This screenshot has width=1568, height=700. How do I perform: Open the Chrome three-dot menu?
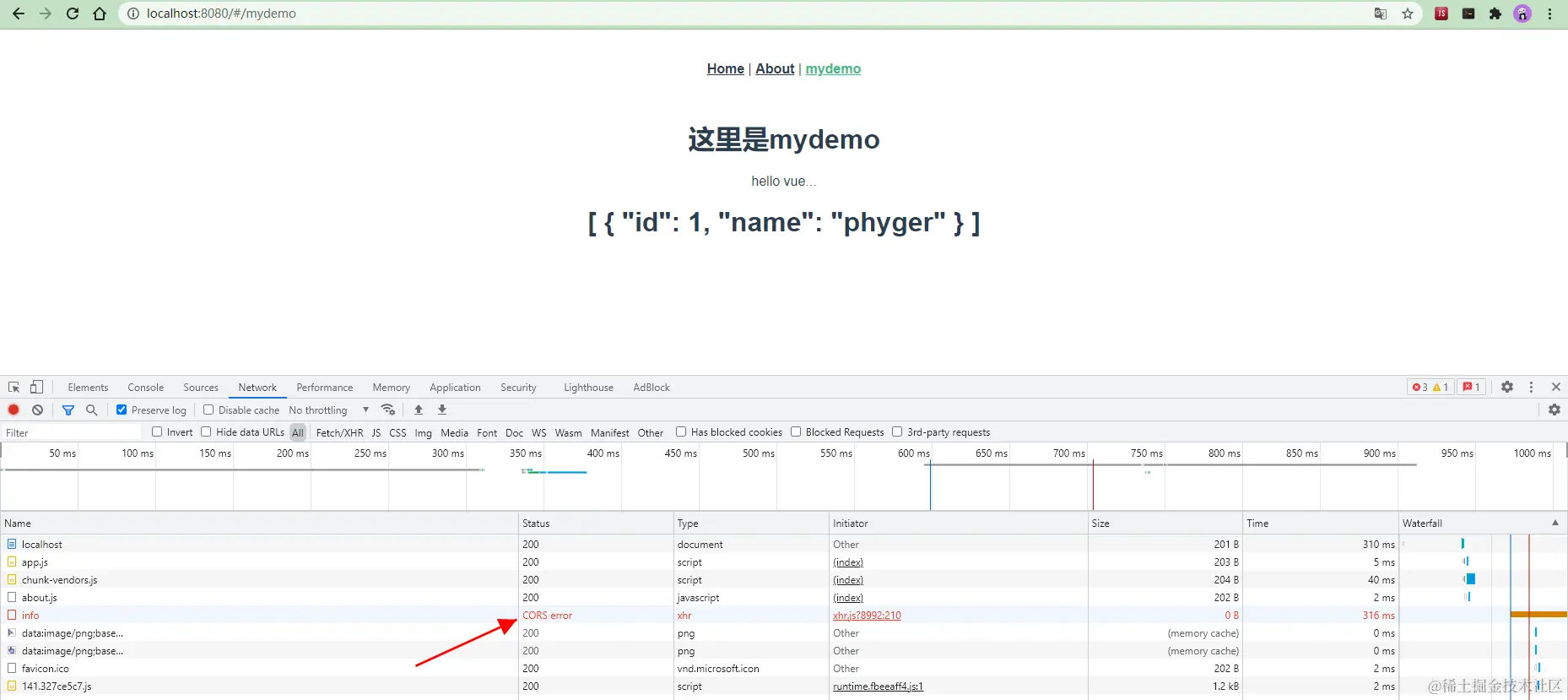coord(1549,14)
